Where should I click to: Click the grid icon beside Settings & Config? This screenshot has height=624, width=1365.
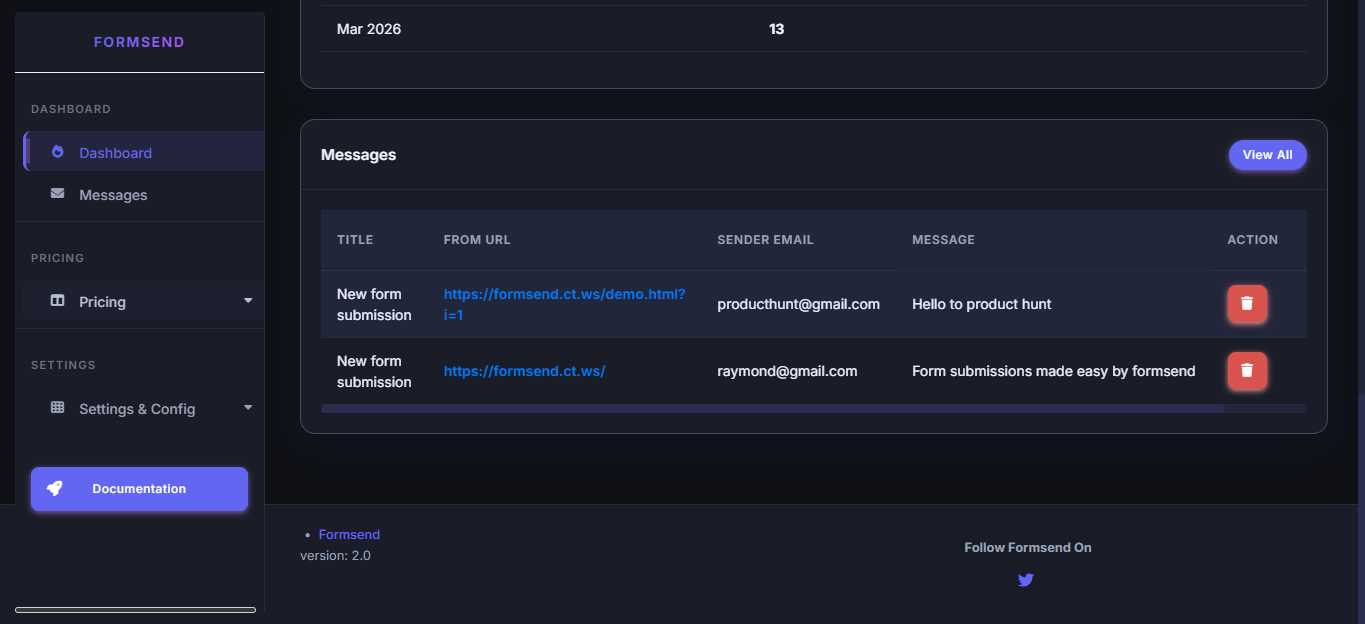[58, 408]
